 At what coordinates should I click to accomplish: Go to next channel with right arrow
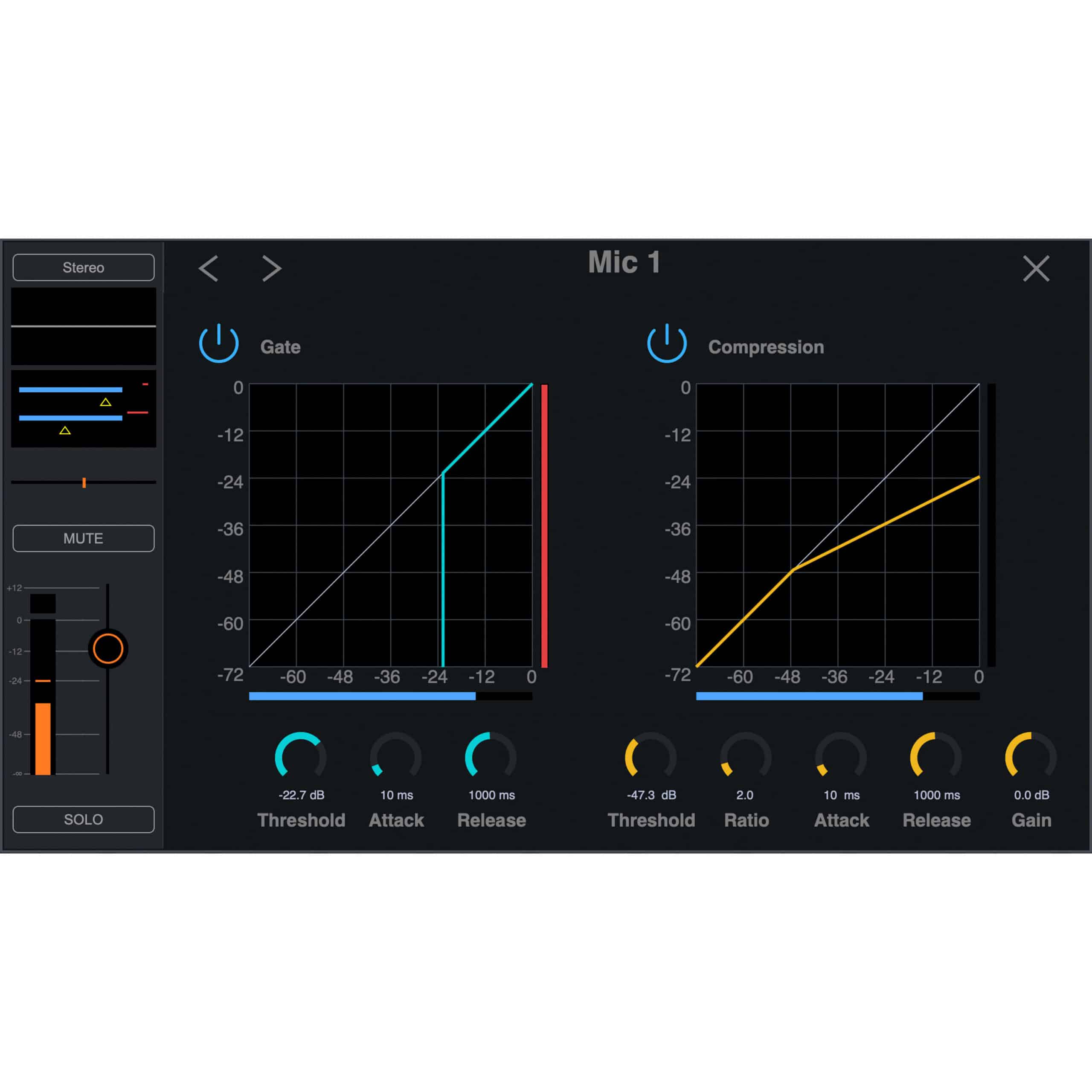point(271,268)
